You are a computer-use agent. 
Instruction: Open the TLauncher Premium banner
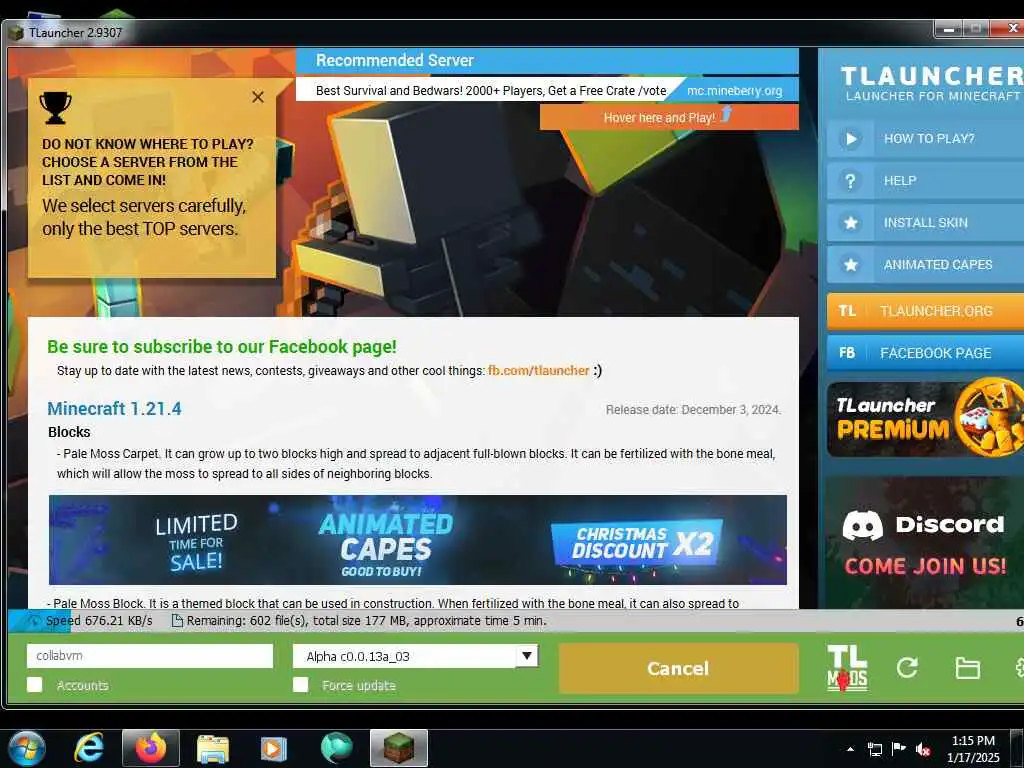pos(925,419)
